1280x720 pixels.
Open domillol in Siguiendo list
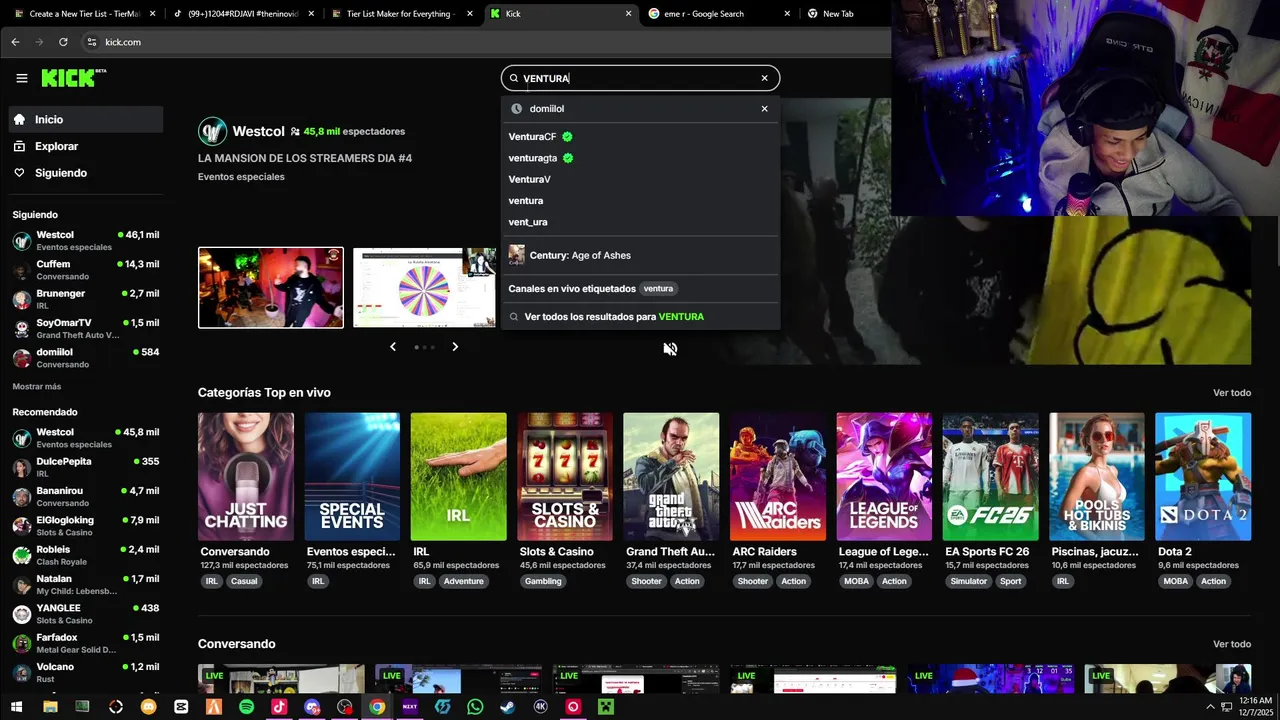86,358
